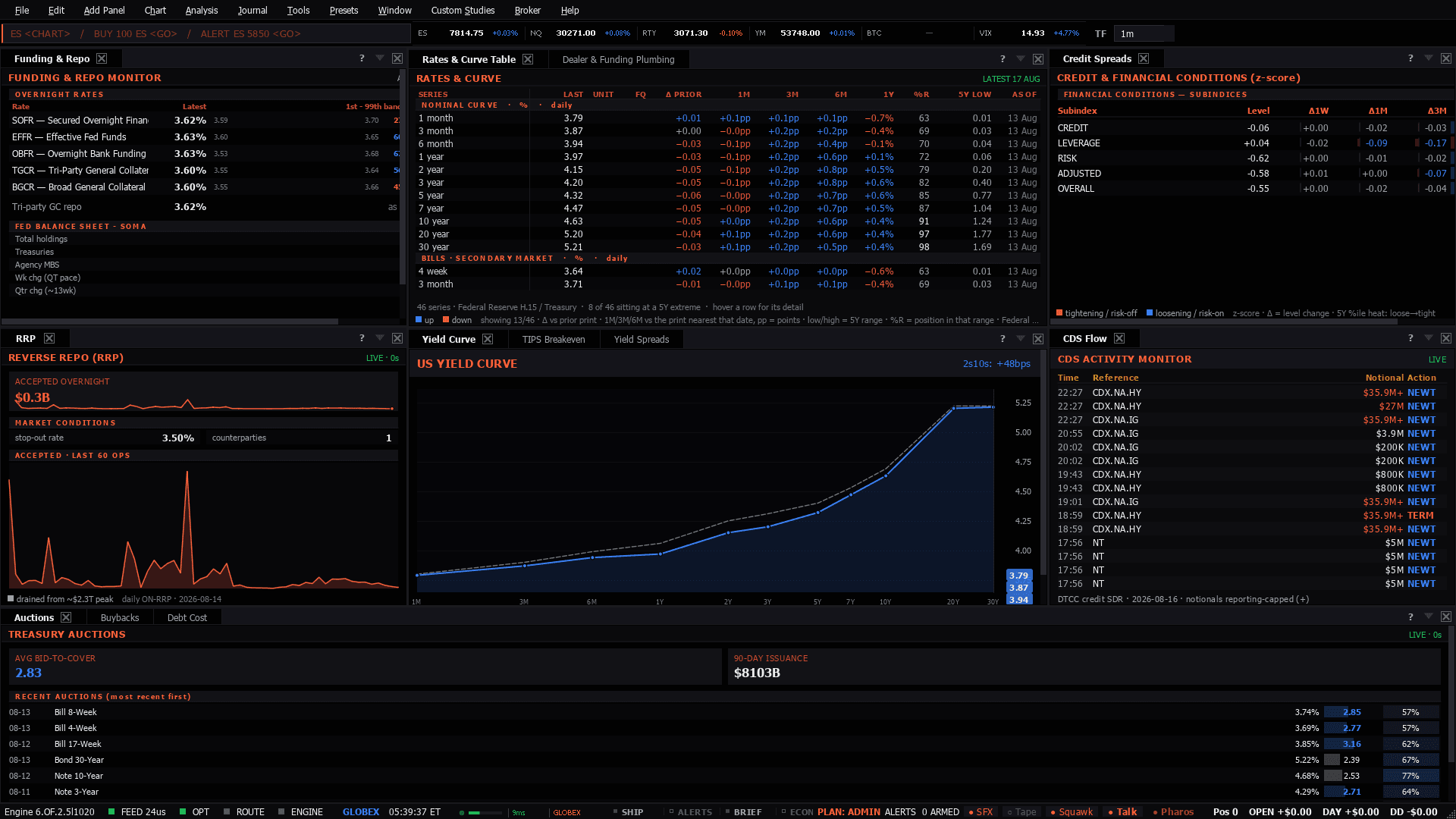1456x819 pixels.
Task: Click the CDS Flow panel's top-right X icon
Action: 1446,338
